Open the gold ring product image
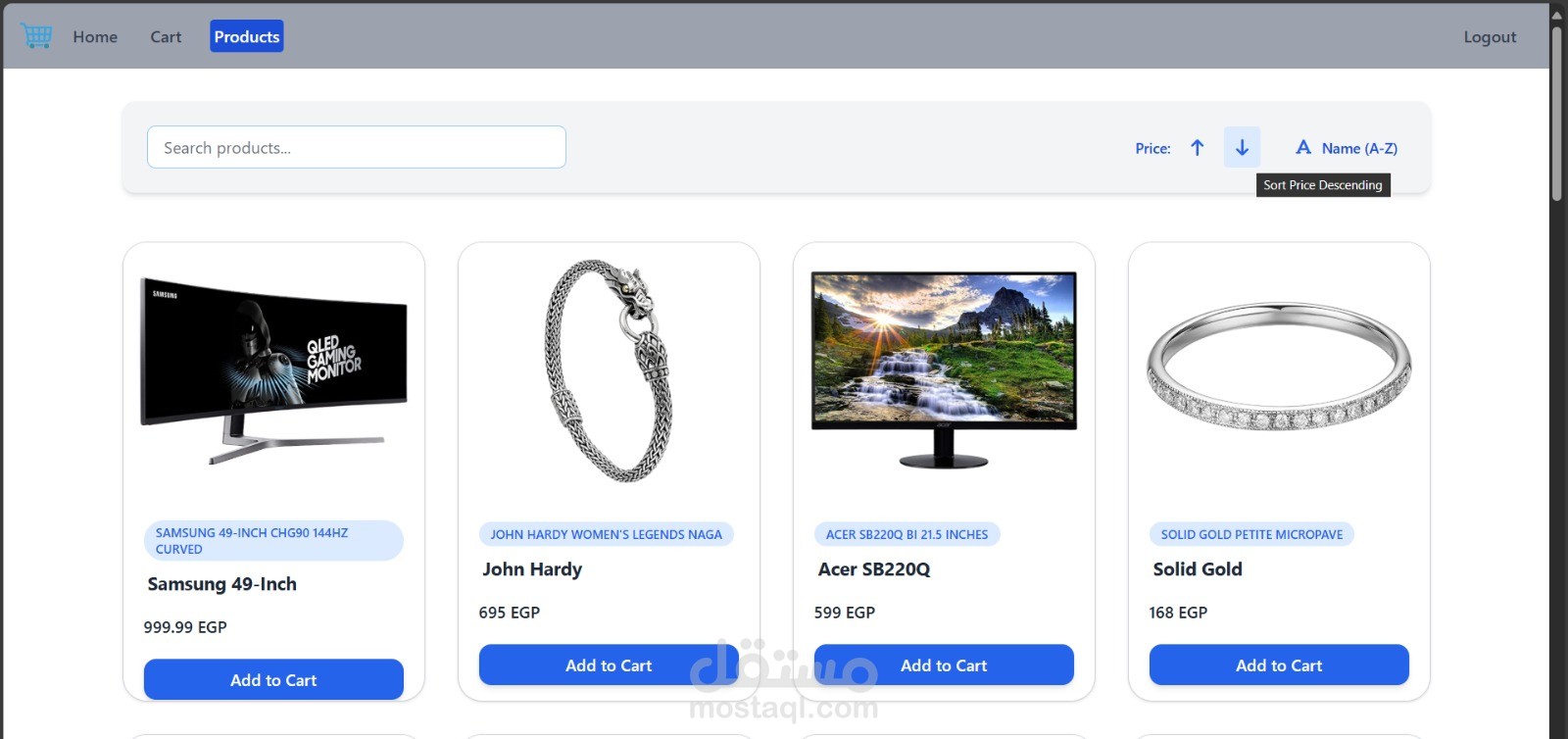Viewport: 1568px width, 739px height. [x=1279, y=368]
